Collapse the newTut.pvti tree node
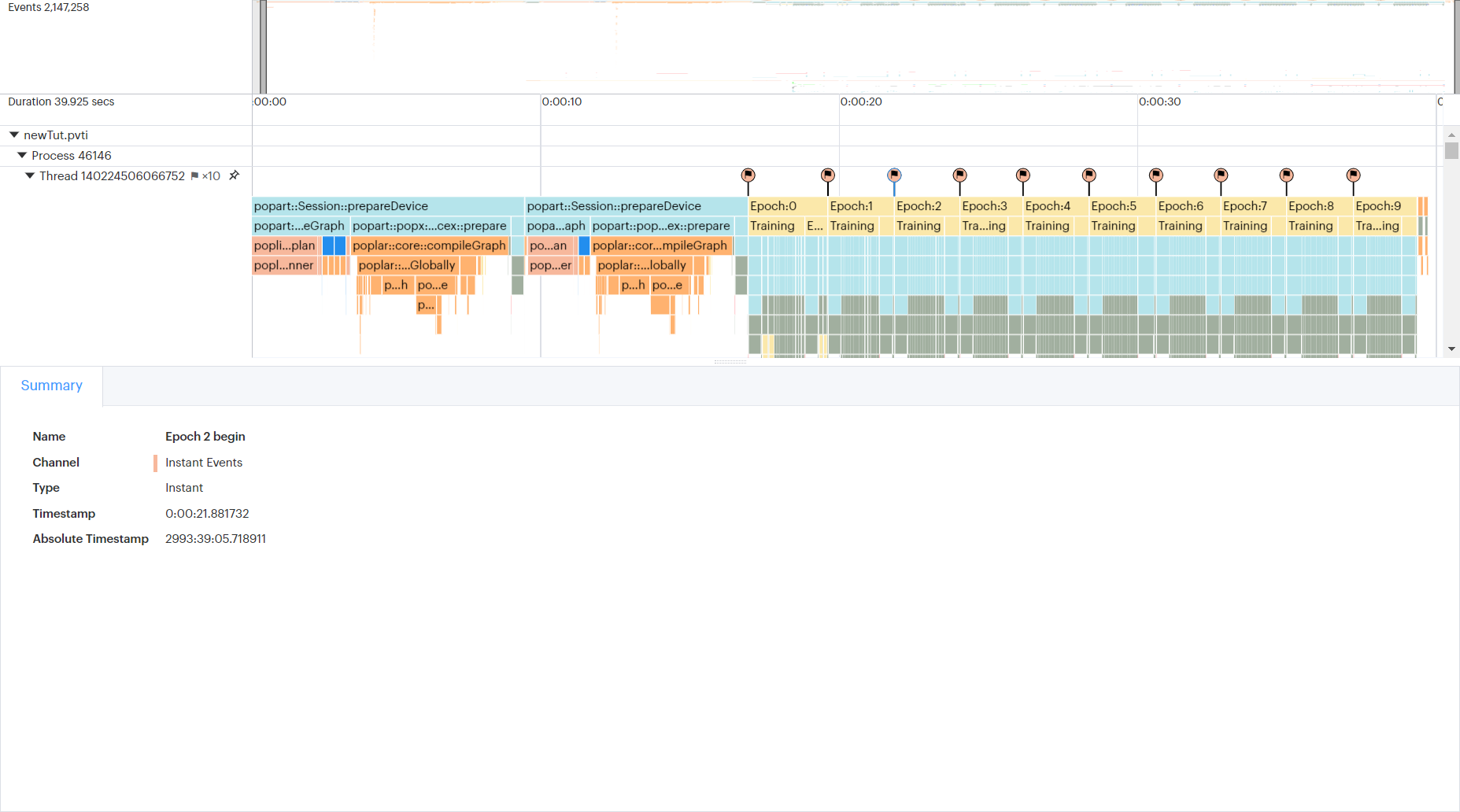Screen dimensions: 1460x812 pyautogui.click(x=14, y=135)
